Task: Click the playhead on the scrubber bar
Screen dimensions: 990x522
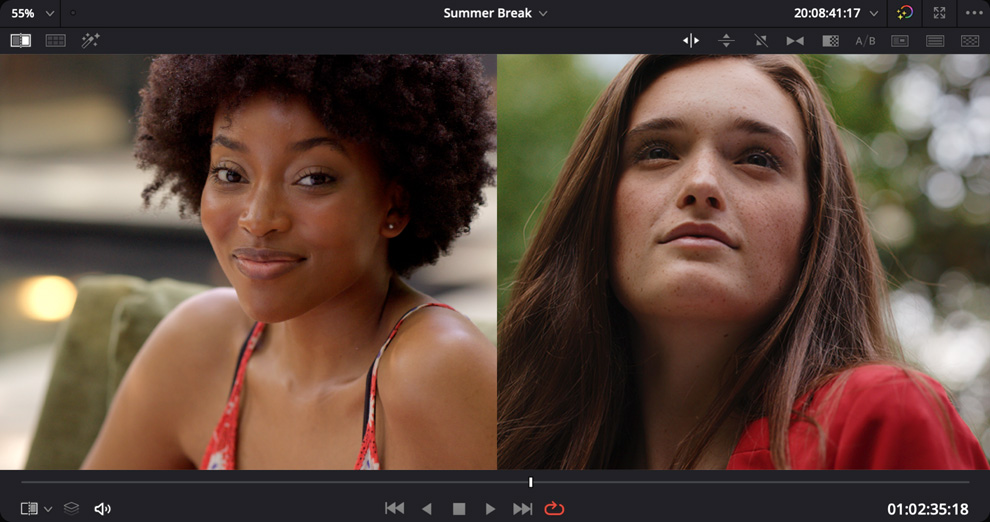Action: click(x=531, y=483)
